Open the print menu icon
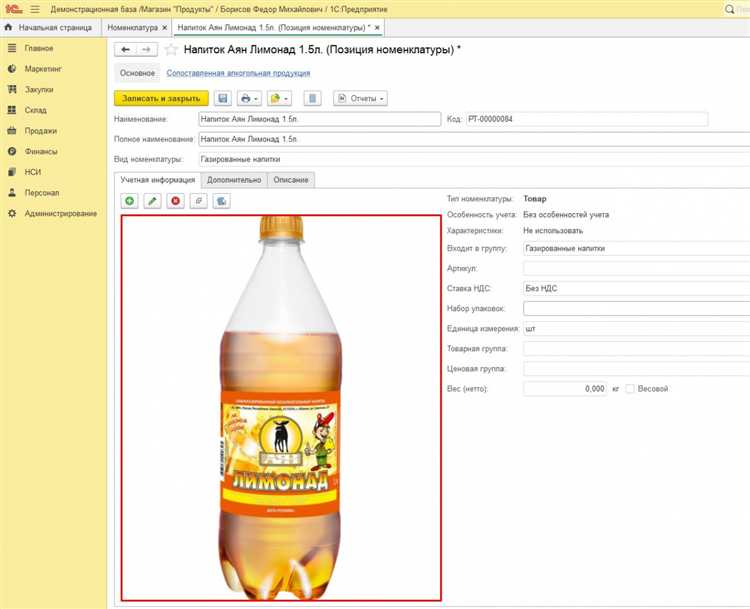 (249, 98)
